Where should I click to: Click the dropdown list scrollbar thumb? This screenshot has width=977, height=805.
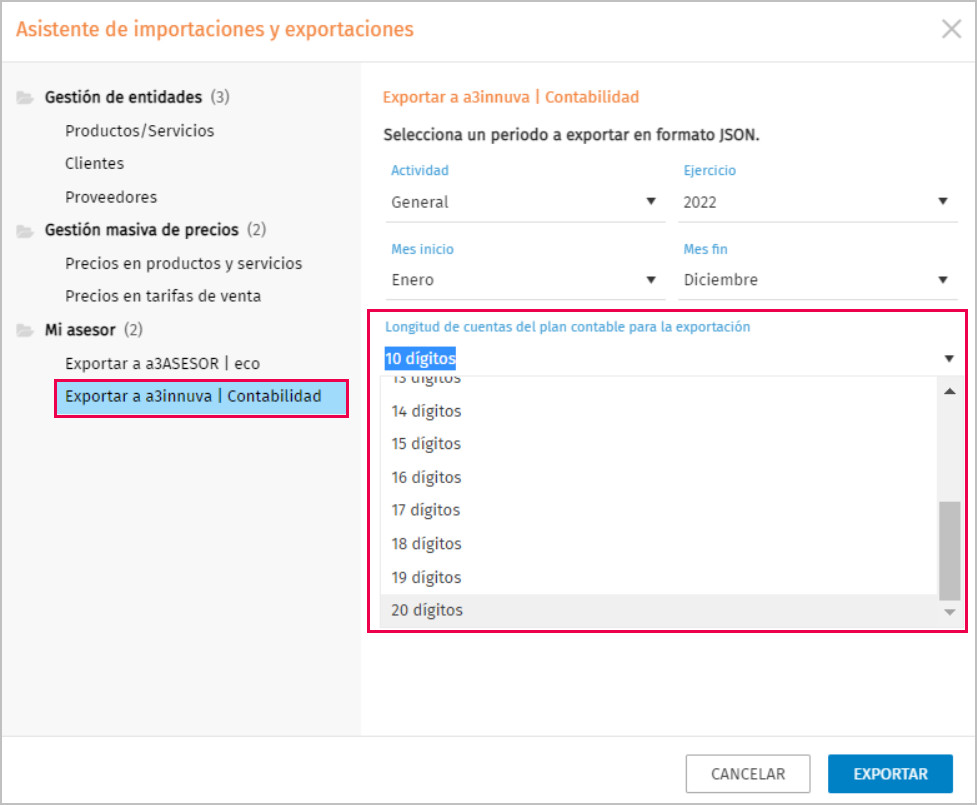point(950,550)
